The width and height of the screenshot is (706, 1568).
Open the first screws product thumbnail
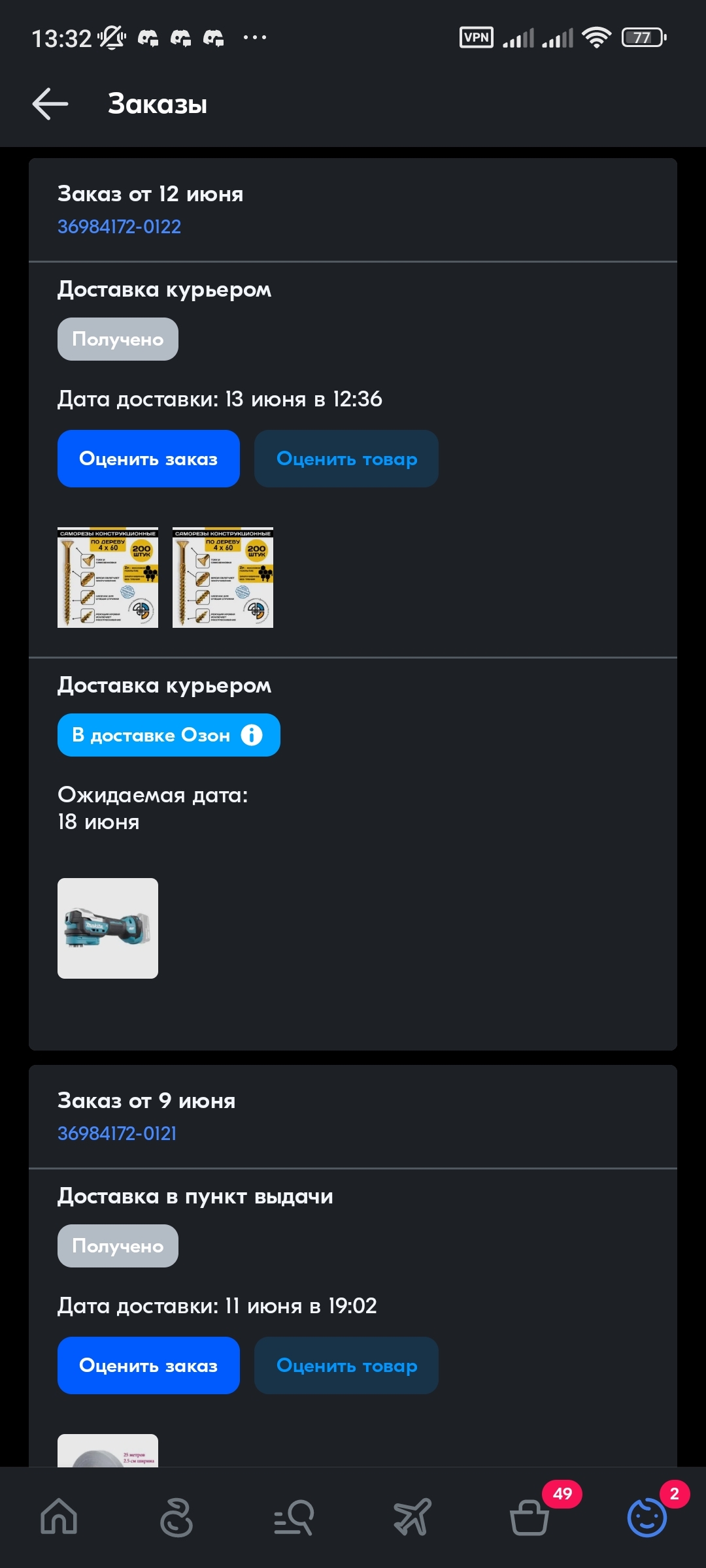pyautogui.click(x=108, y=578)
